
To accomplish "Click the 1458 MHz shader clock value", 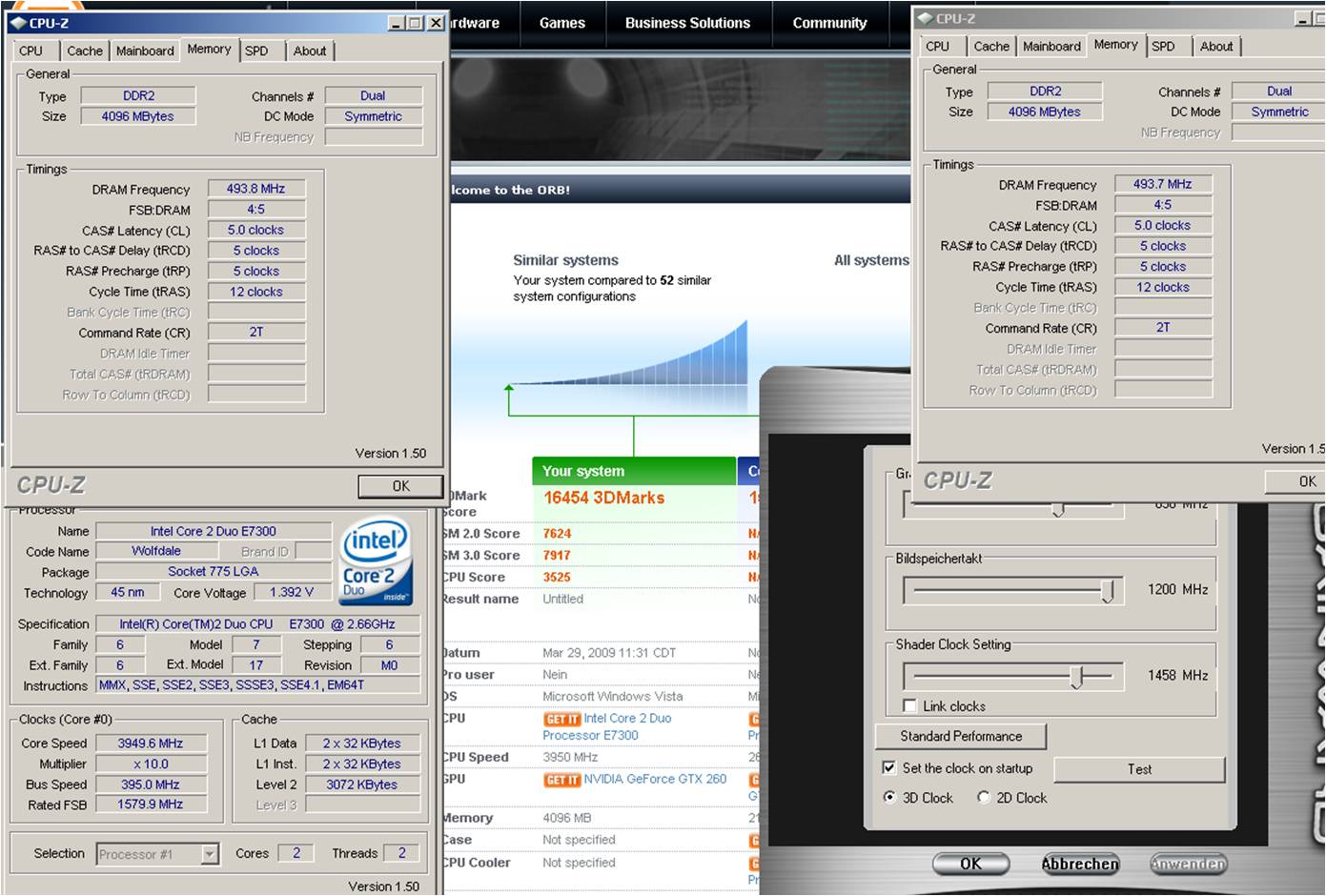I will click(x=1178, y=675).
